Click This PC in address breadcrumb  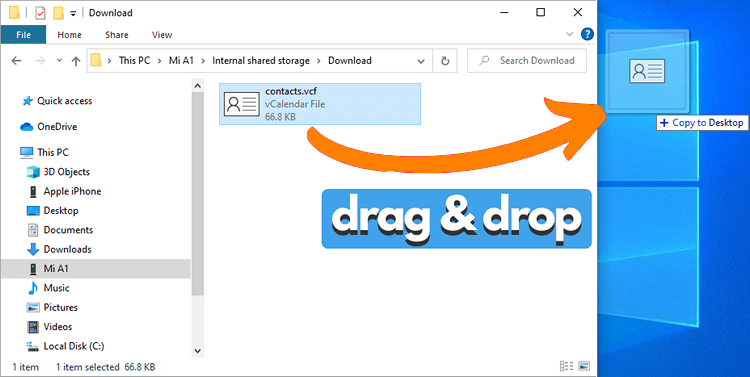[134, 61]
